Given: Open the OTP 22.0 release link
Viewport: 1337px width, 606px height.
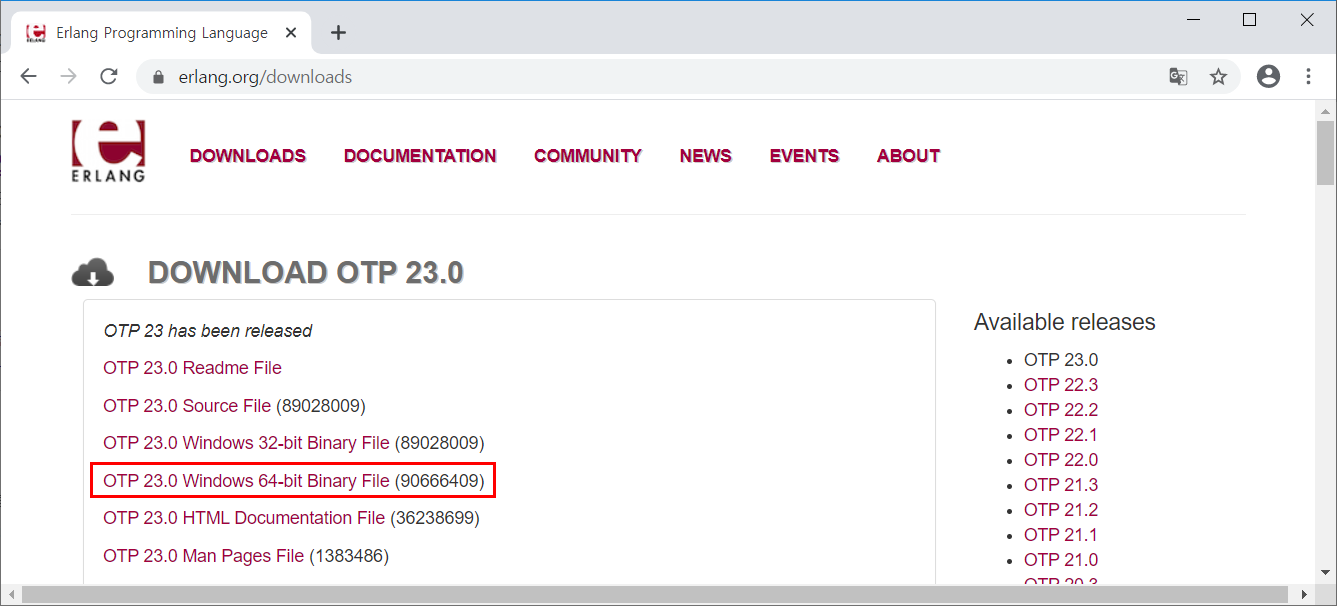Looking at the screenshot, I should click(1061, 460).
